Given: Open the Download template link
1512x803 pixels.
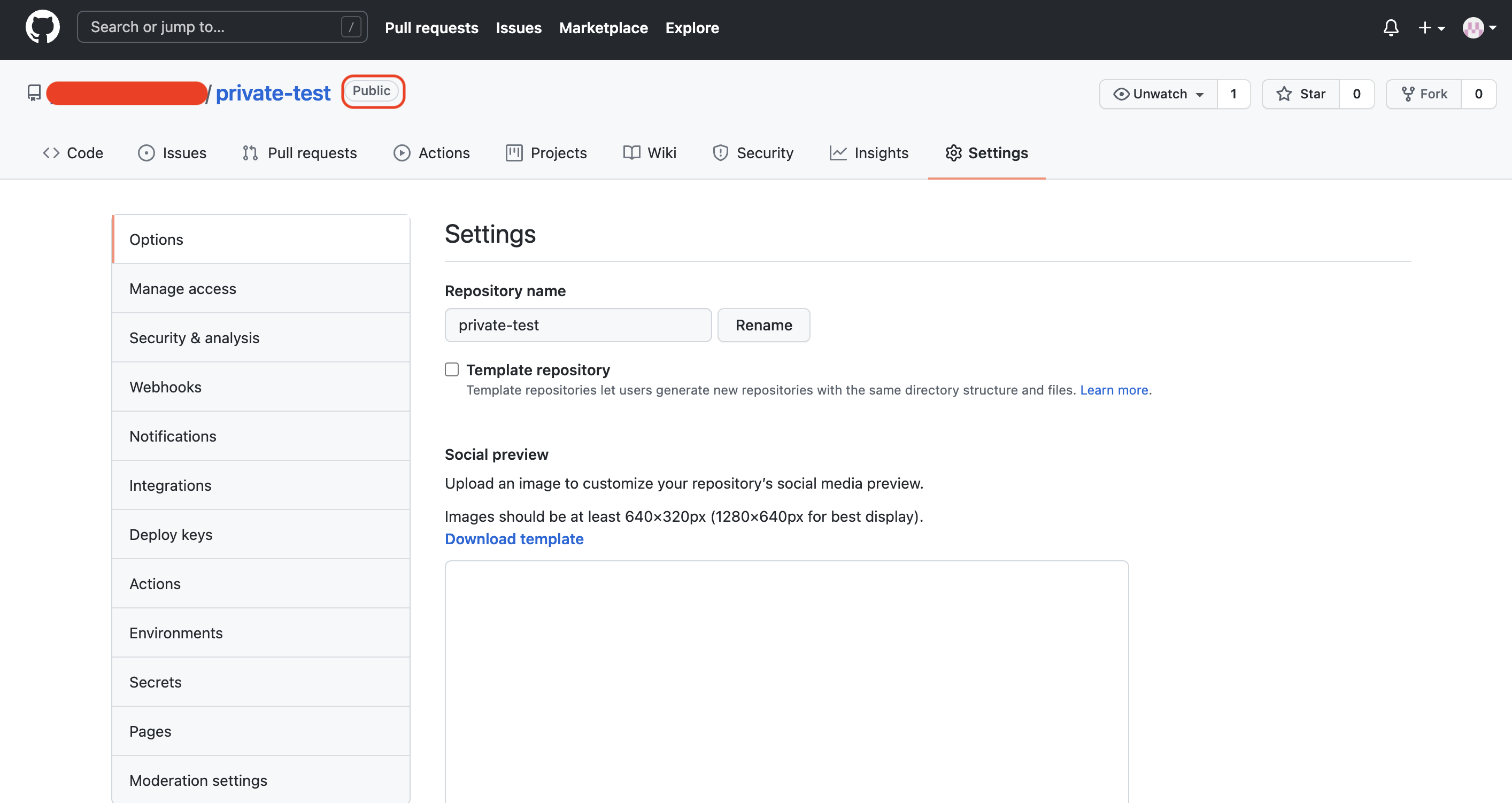Looking at the screenshot, I should coord(514,539).
